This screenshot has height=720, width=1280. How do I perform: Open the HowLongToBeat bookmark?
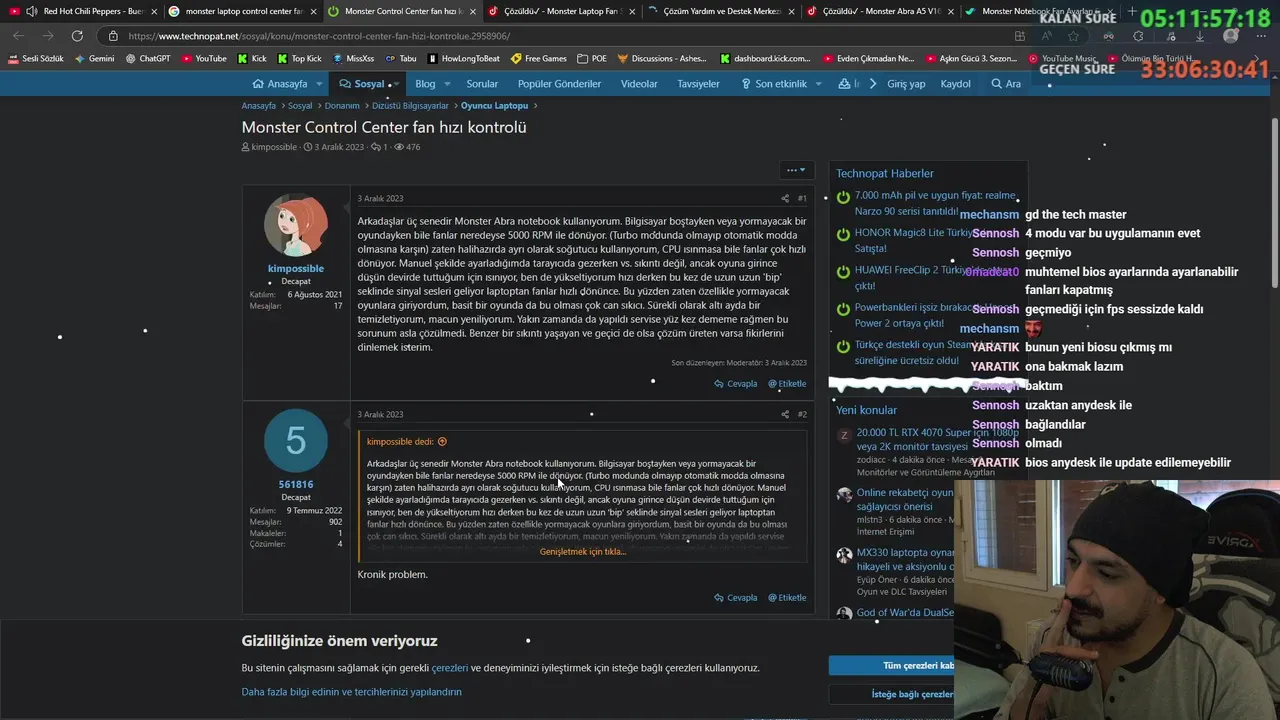click(x=463, y=59)
